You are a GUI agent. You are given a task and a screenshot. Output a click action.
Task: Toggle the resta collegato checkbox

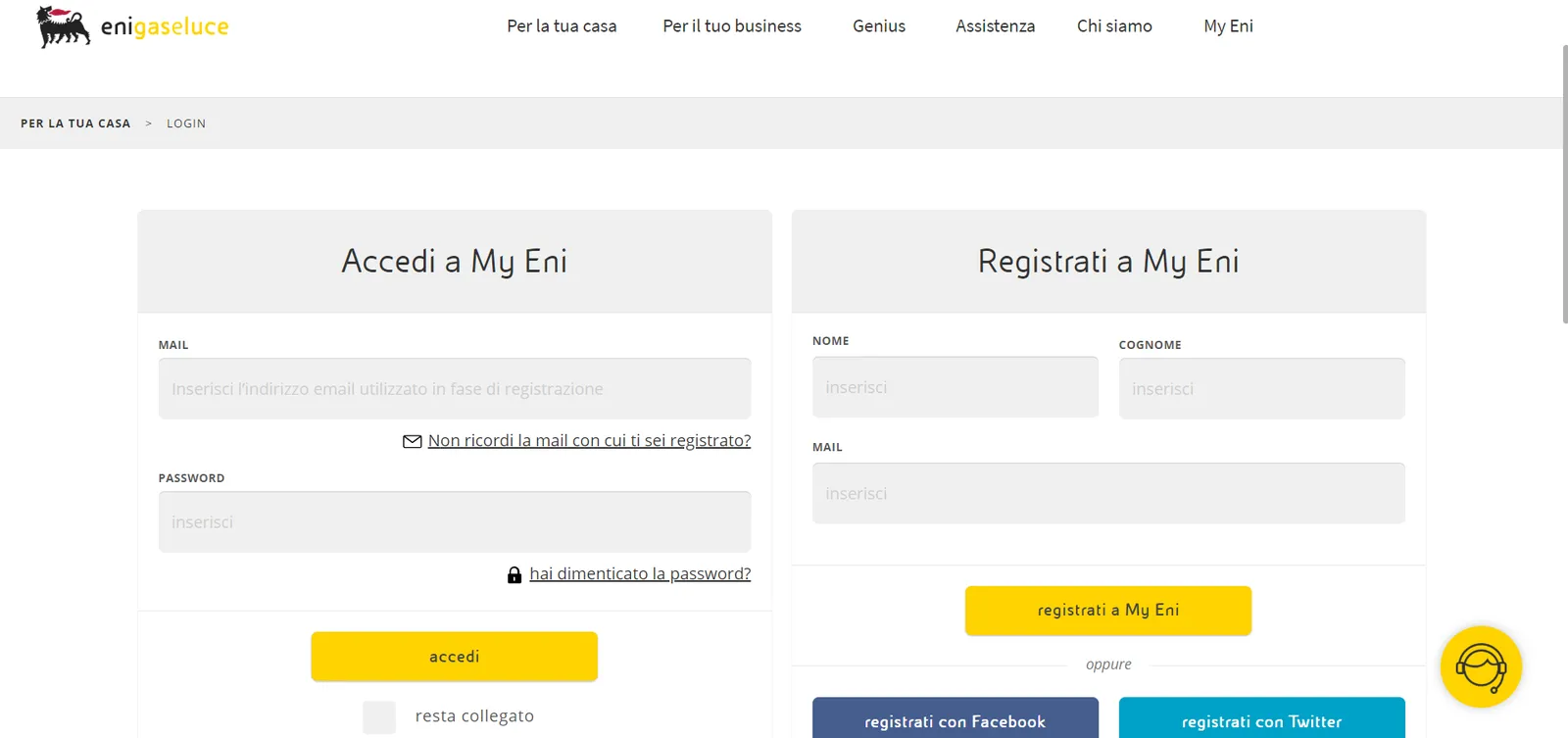point(379,717)
